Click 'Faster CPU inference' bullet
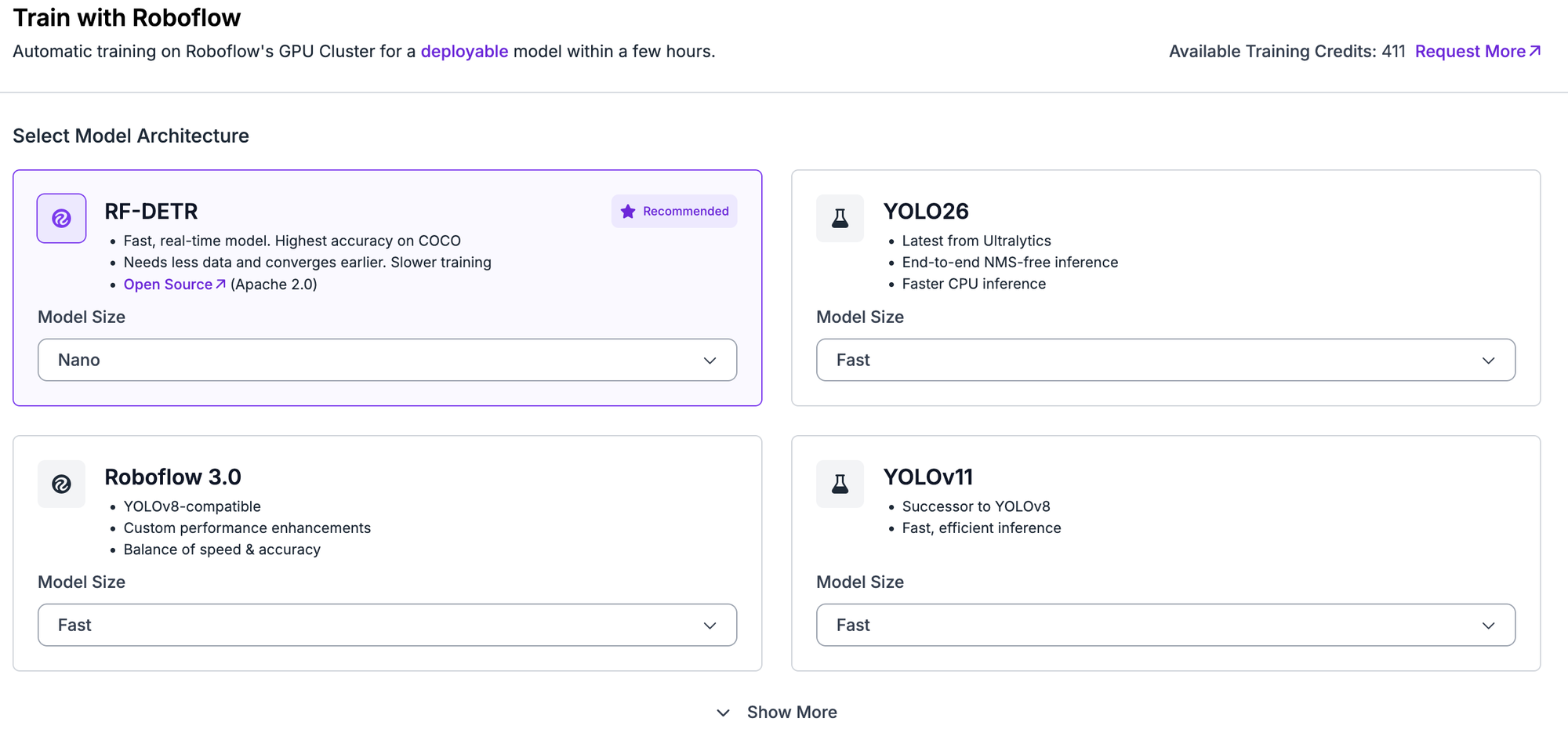 pyautogui.click(x=974, y=284)
